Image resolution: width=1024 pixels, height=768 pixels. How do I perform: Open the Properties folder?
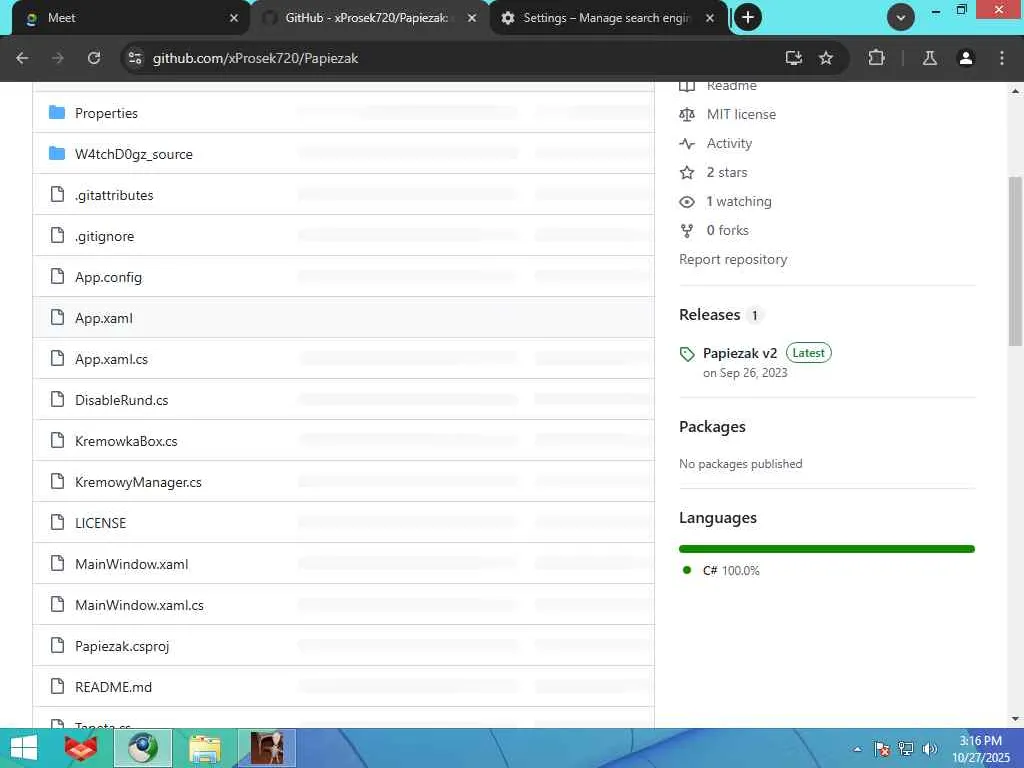click(x=106, y=113)
